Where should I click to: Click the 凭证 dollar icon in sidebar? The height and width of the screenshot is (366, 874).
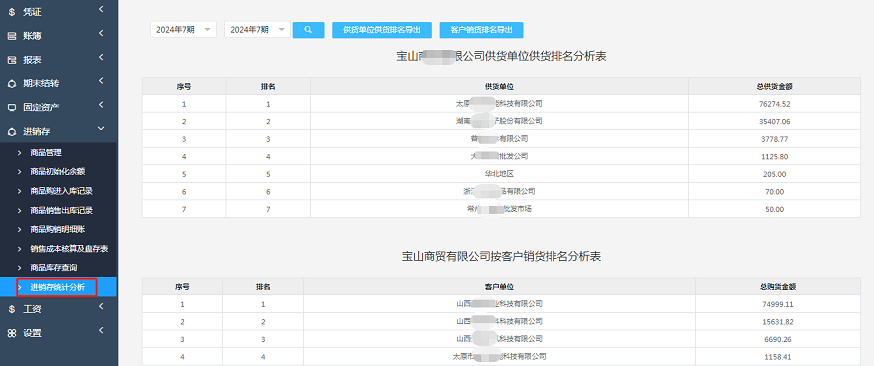click(12, 12)
